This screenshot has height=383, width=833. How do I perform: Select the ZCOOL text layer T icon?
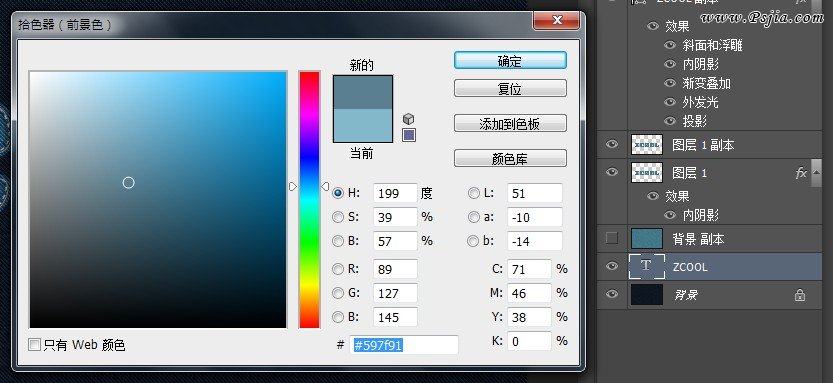click(646, 266)
